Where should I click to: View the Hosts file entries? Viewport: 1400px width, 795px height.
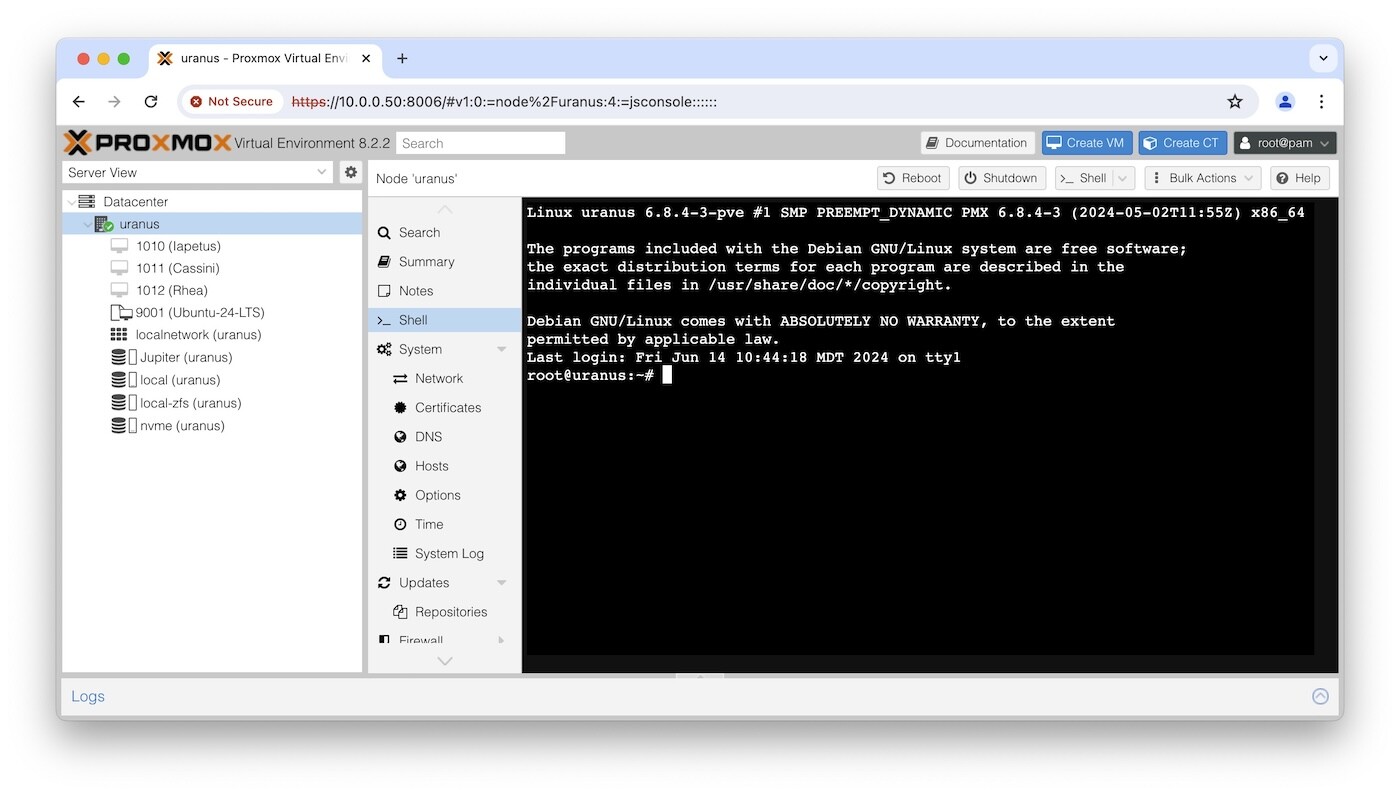click(x=432, y=465)
